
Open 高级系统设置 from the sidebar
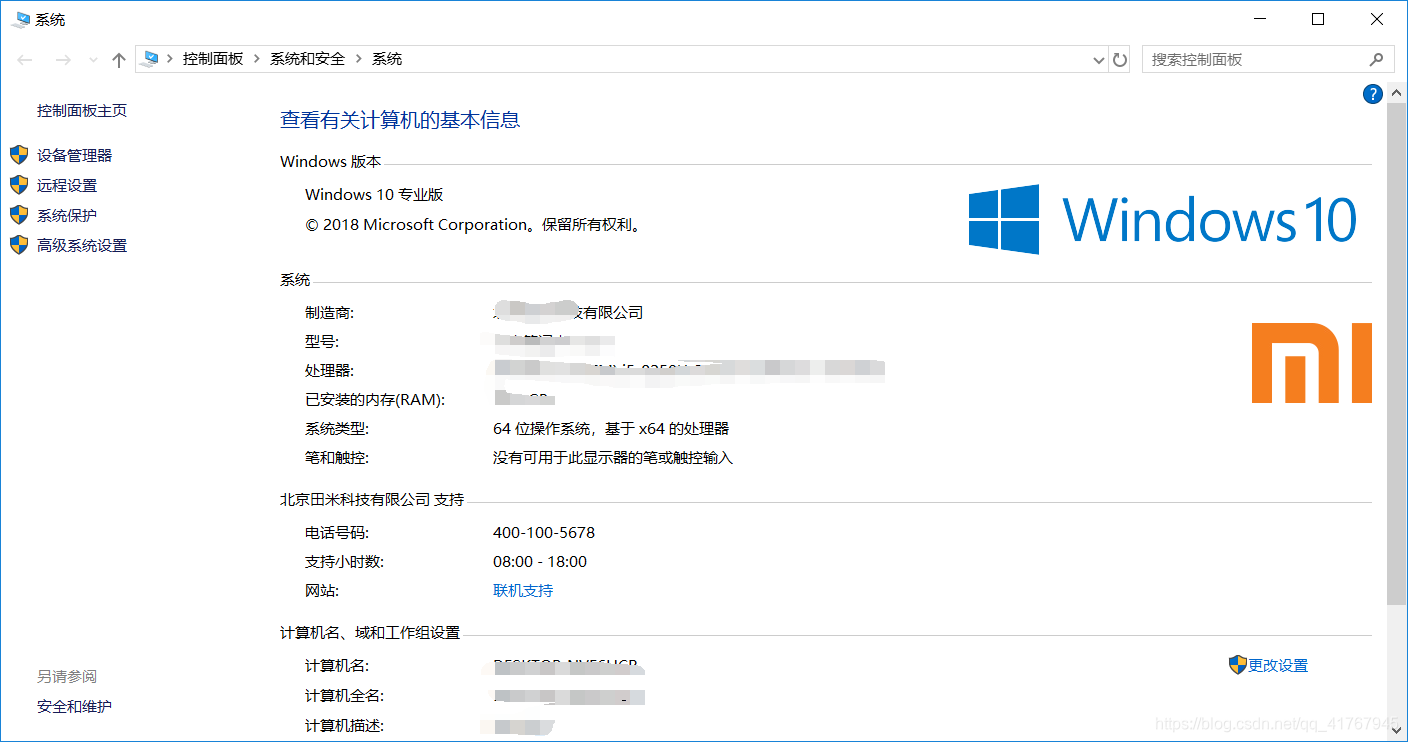click(82, 245)
